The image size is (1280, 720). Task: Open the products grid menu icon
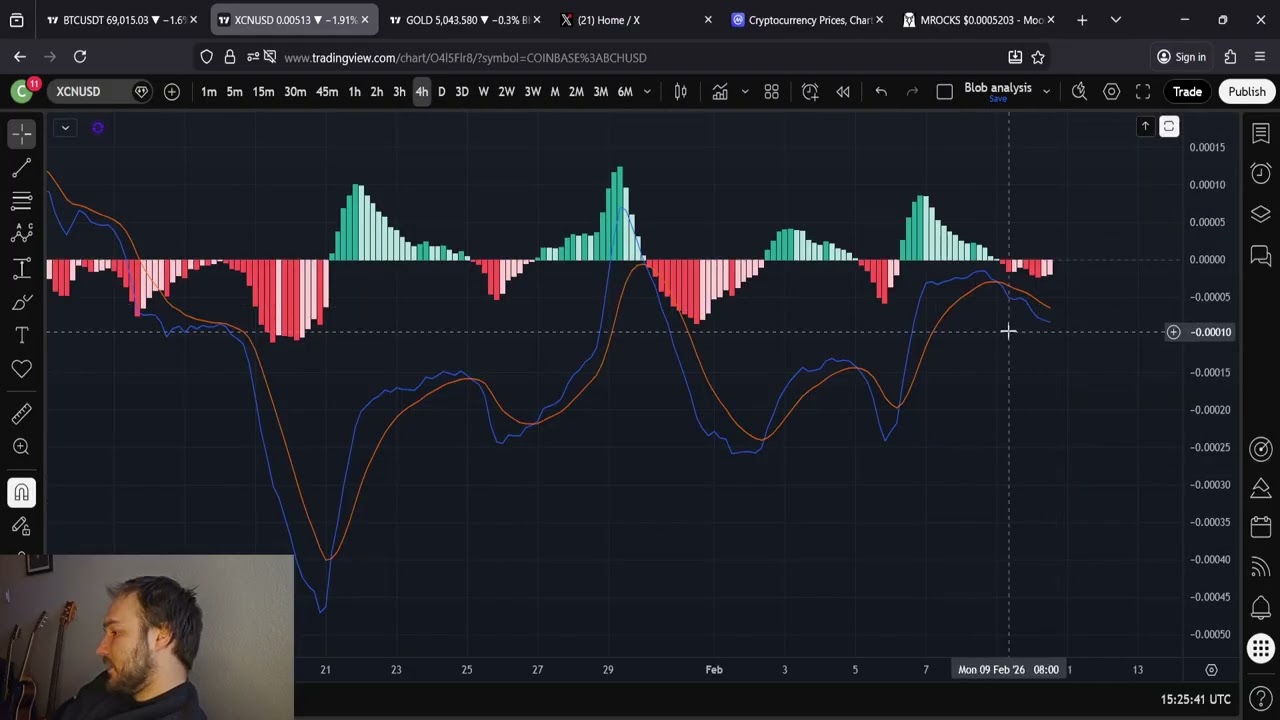(x=1260, y=648)
